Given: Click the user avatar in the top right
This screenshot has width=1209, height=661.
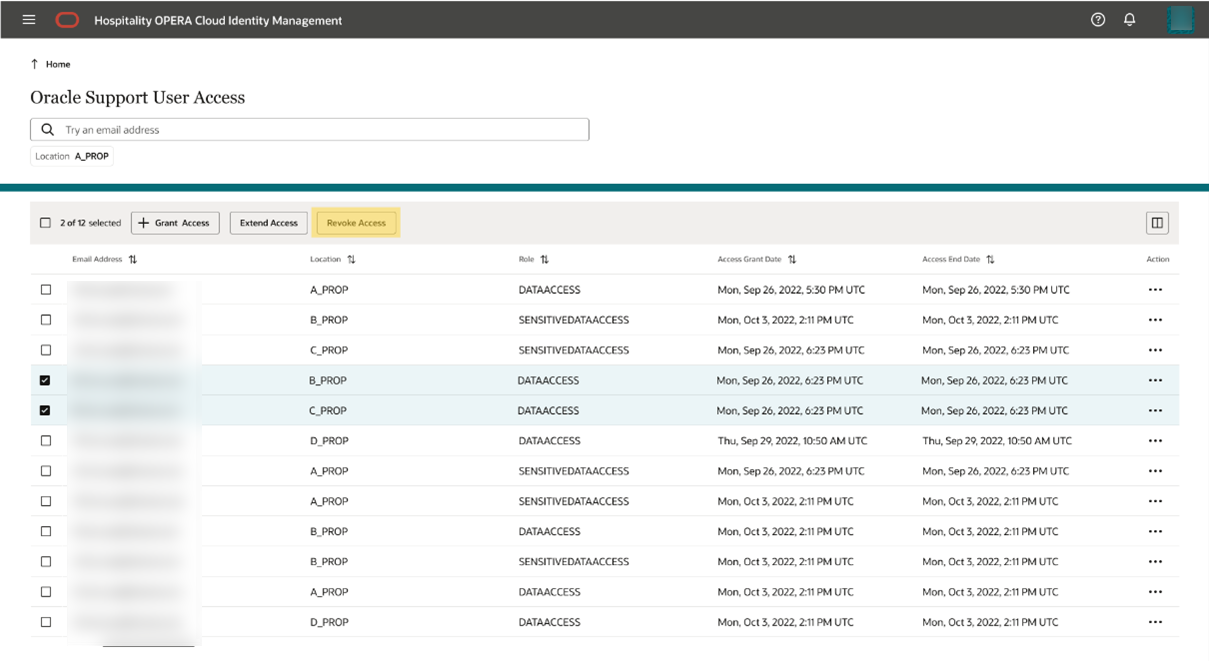Looking at the screenshot, I should pyautogui.click(x=1180, y=19).
